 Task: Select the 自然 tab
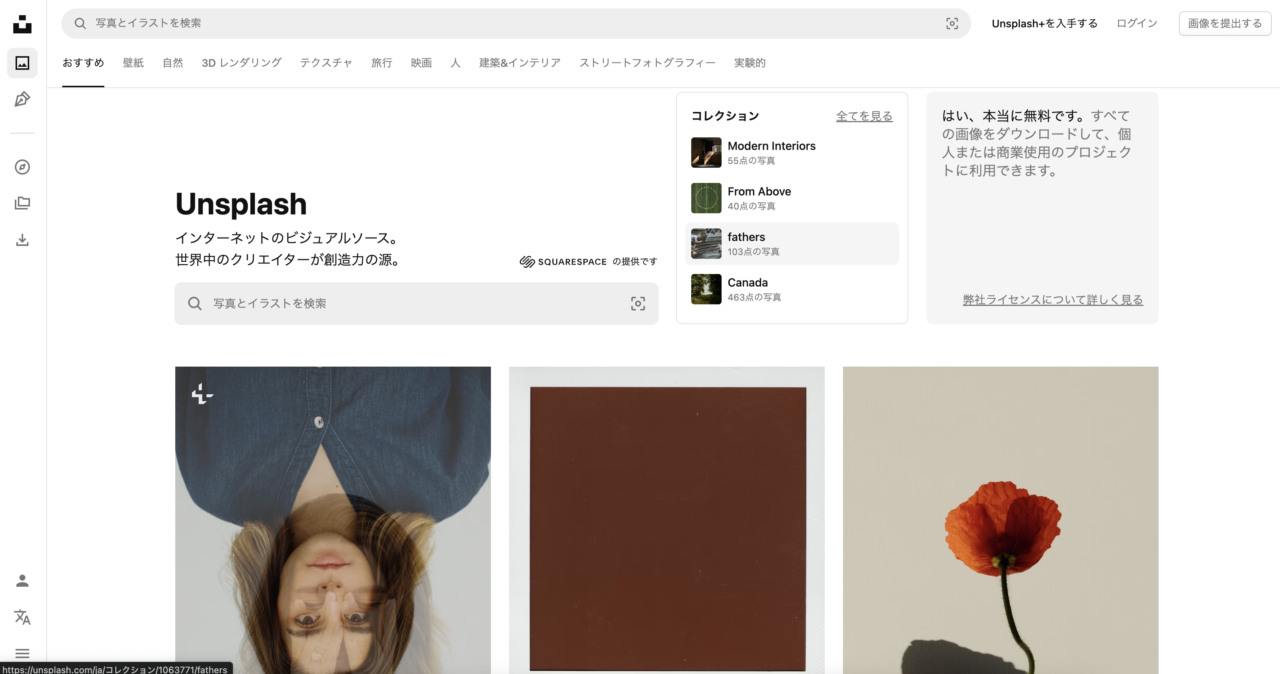click(173, 63)
